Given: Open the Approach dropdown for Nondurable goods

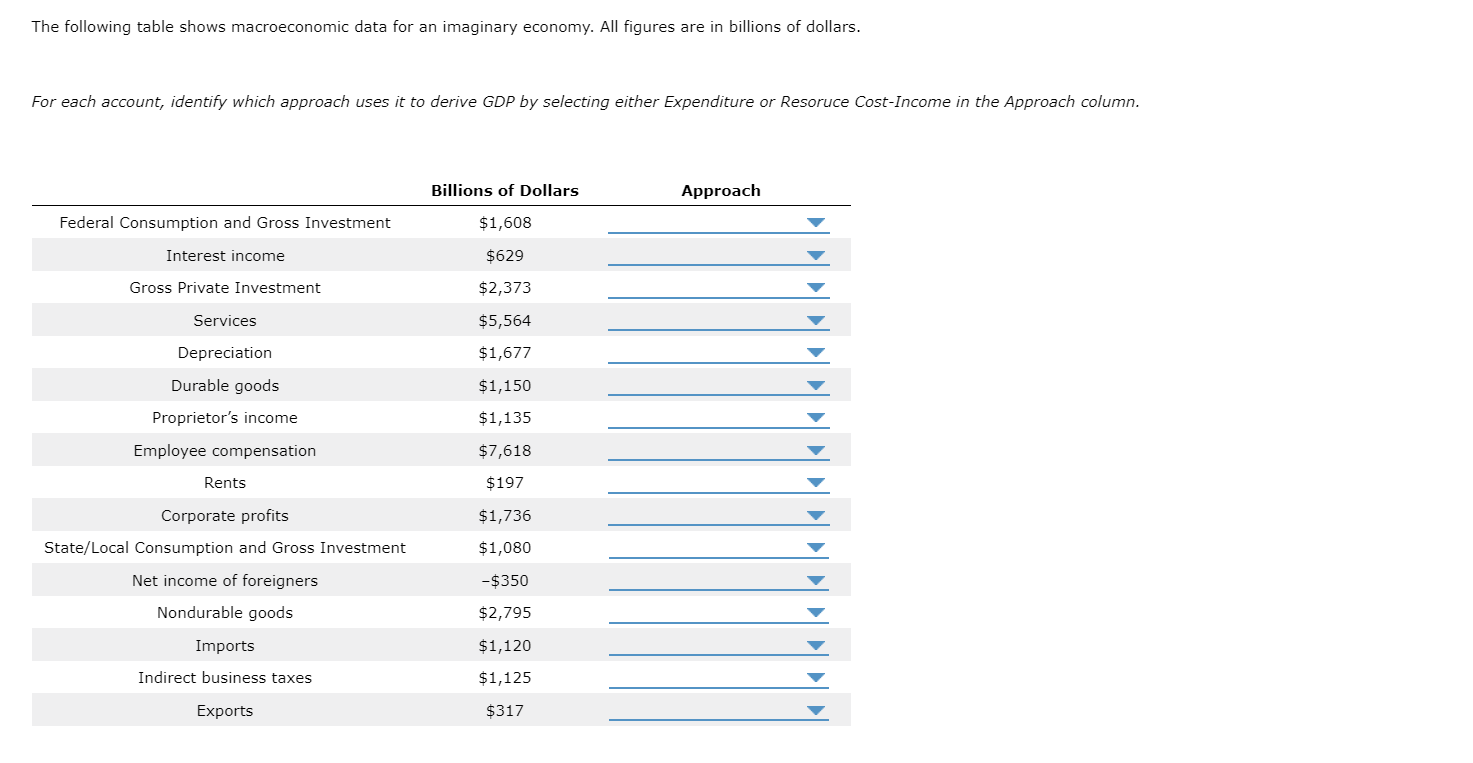Looking at the screenshot, I should coord(815,612).
